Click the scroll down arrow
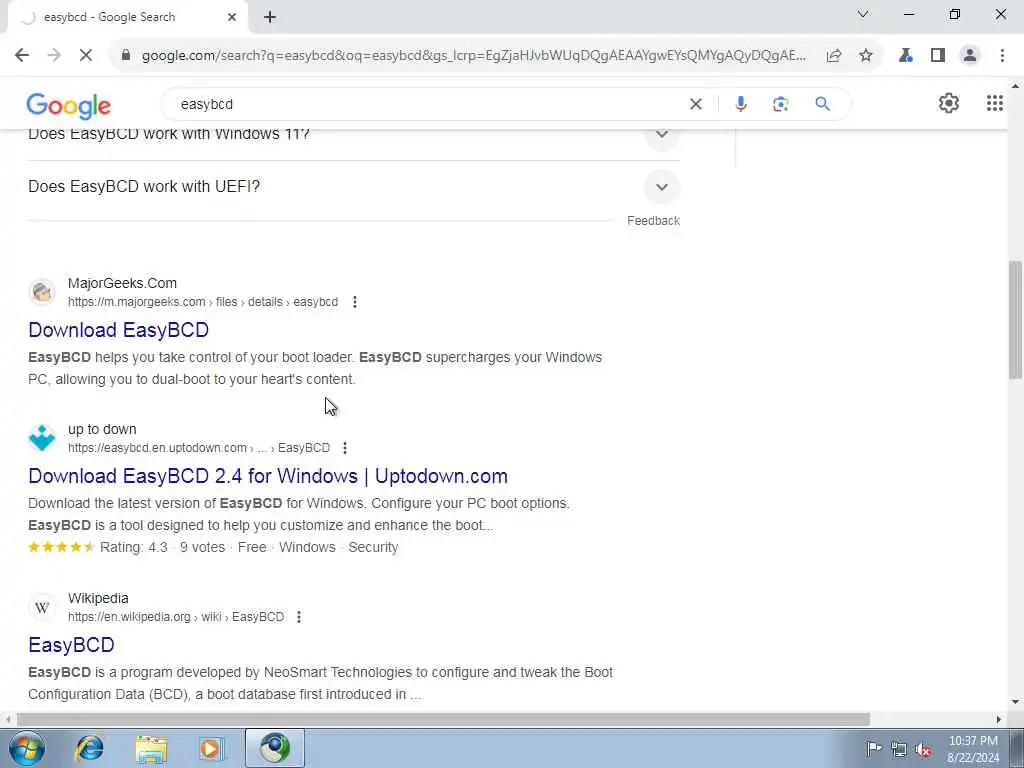Screen dimensions: 1024x768 click(x=1015, y=702)
